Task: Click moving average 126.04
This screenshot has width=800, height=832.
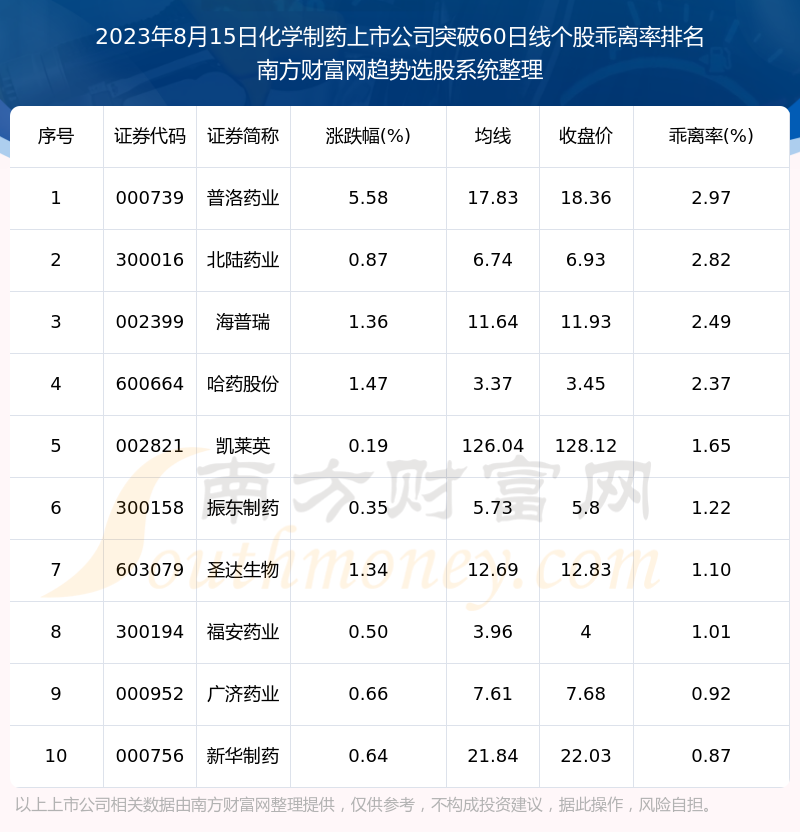Action: tap(493, 446)
